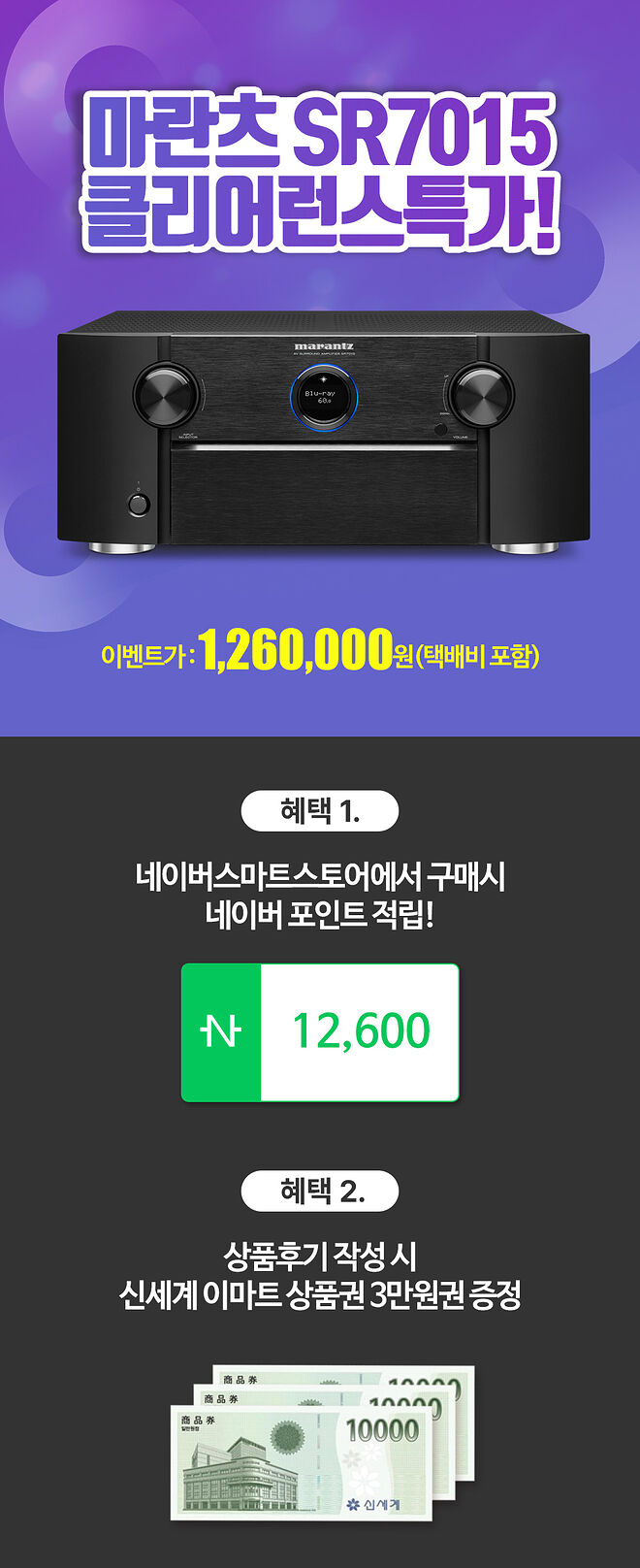Click the 12,600 Naver points amount
This screenshot has height=1568, width=640.
point(361,1030)
